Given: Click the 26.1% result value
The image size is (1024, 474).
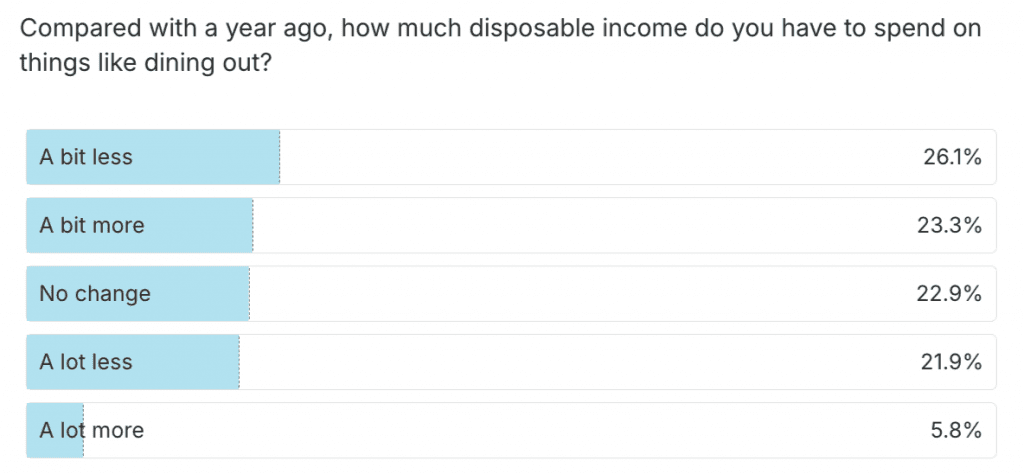Looking at the screenshot, I should pos(952,157).
